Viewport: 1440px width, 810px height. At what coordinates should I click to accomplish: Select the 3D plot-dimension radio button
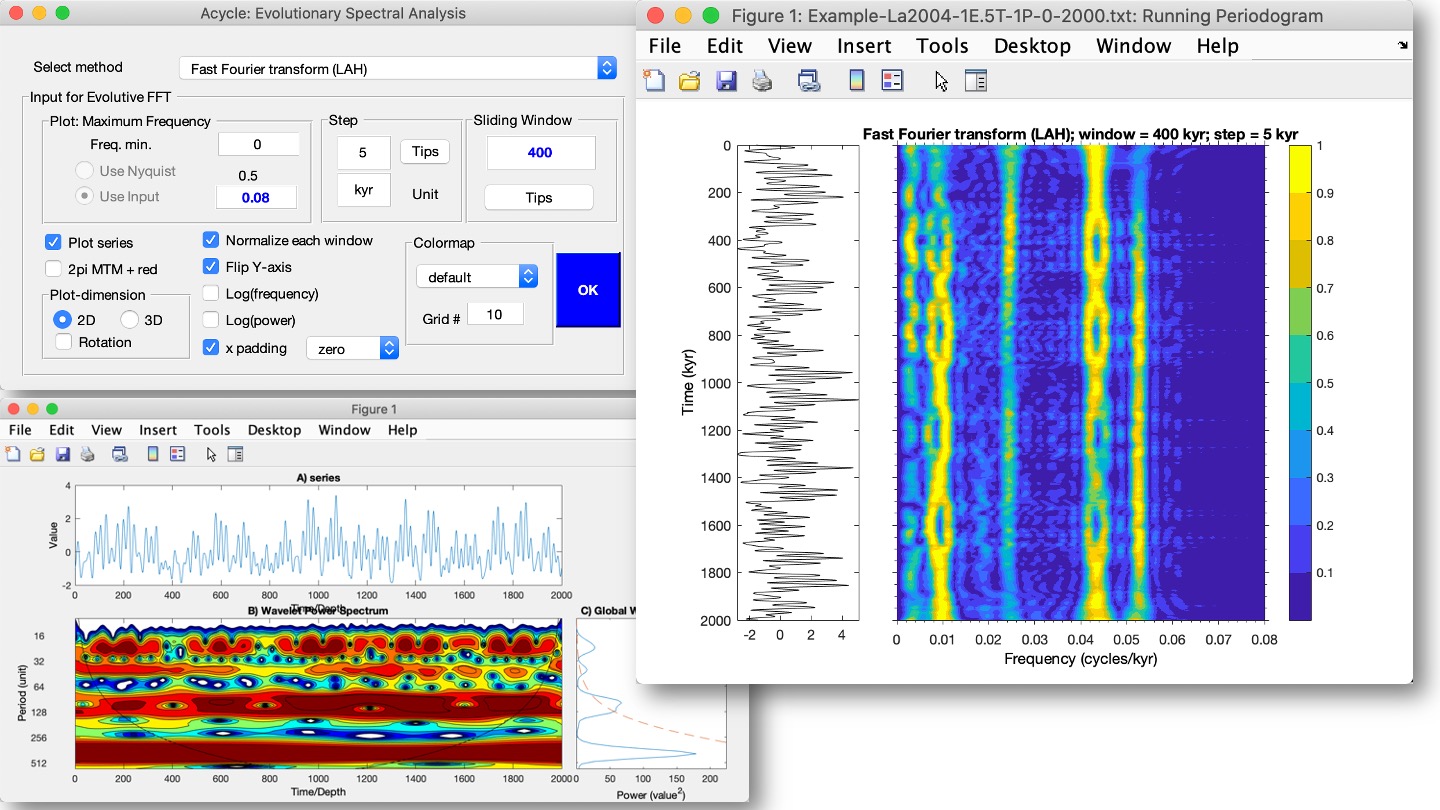pos(130,320)
